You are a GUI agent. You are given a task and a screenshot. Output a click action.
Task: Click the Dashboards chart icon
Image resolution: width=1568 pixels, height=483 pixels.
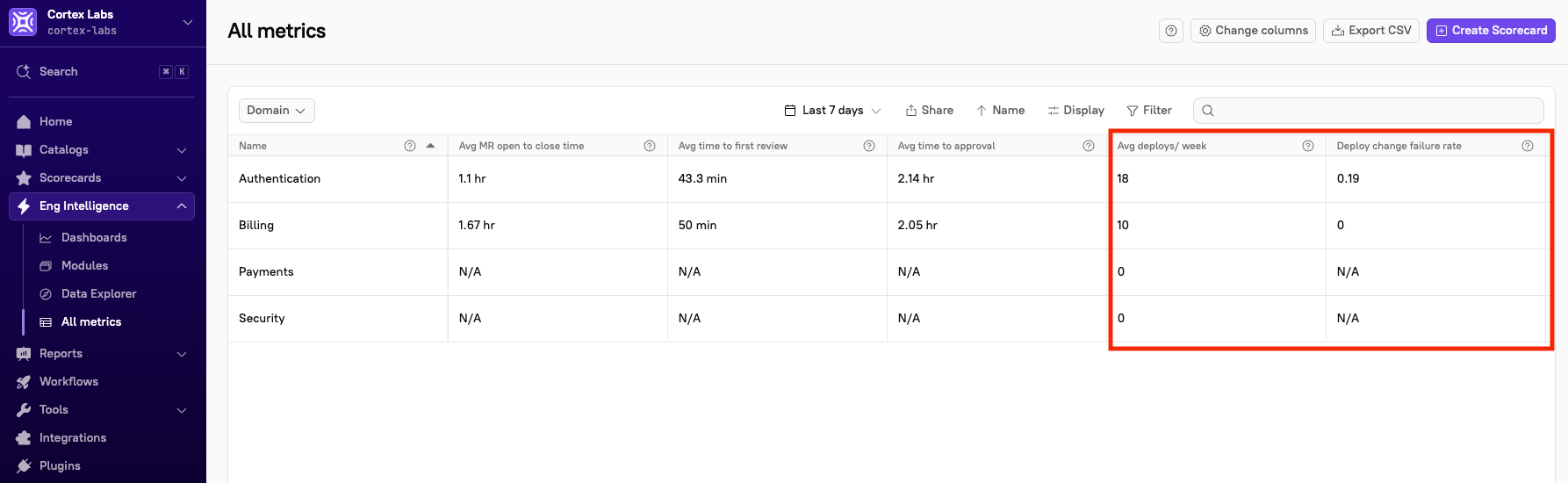tap(46, 238)
